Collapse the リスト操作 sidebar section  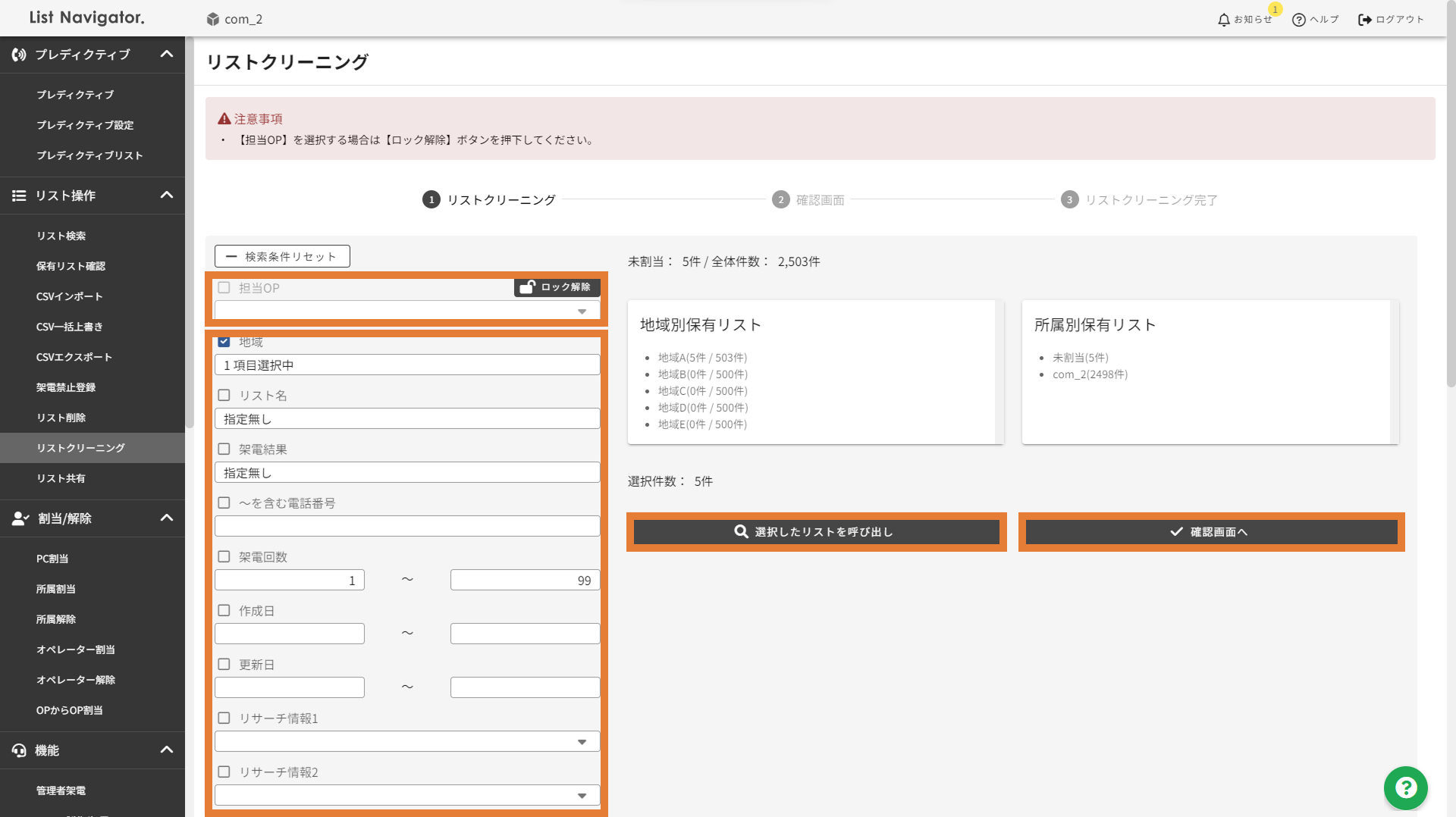pyautogui.click(x=167, y=196)
